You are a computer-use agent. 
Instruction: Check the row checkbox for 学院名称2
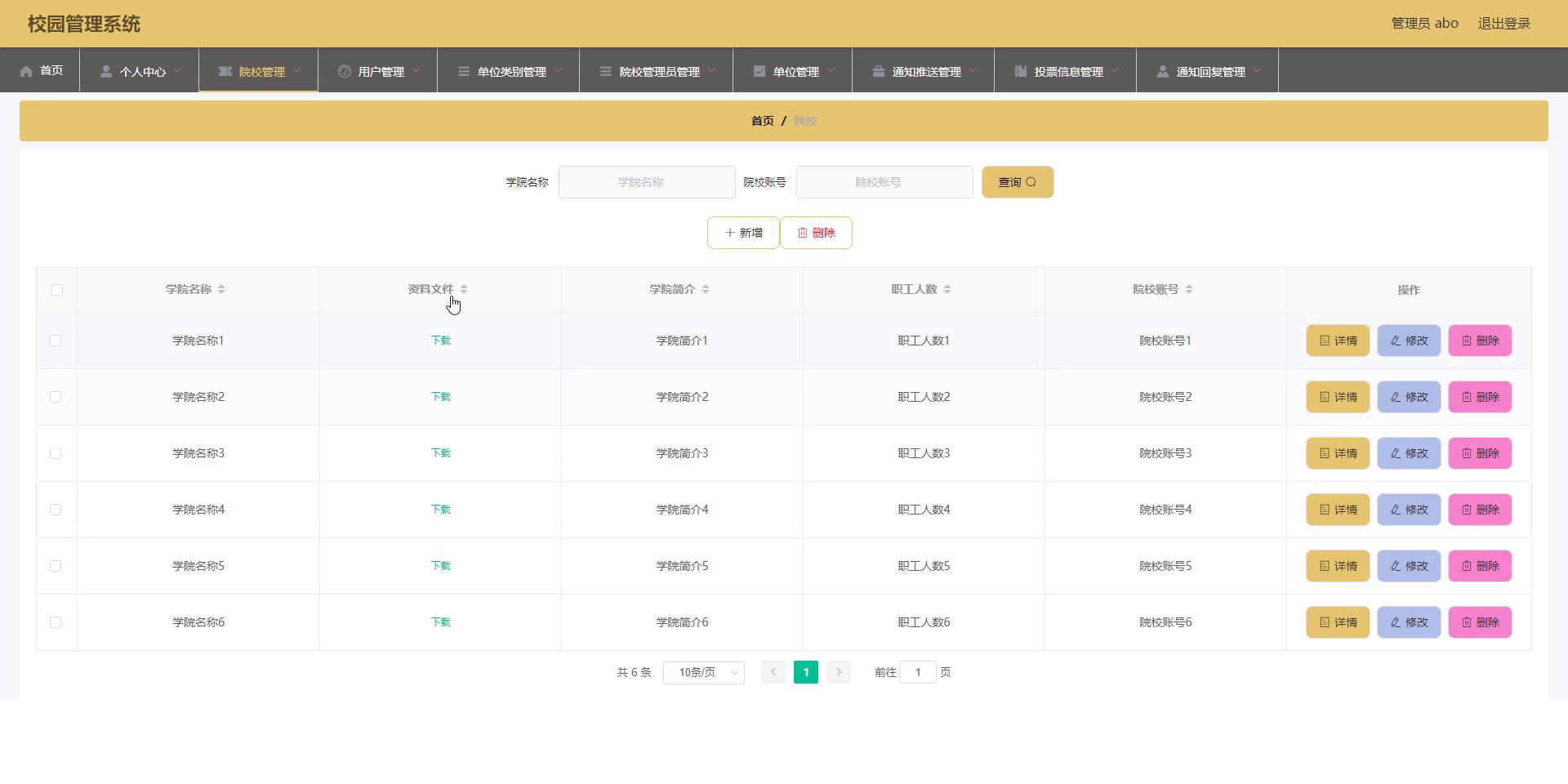(x=56, y=397)
